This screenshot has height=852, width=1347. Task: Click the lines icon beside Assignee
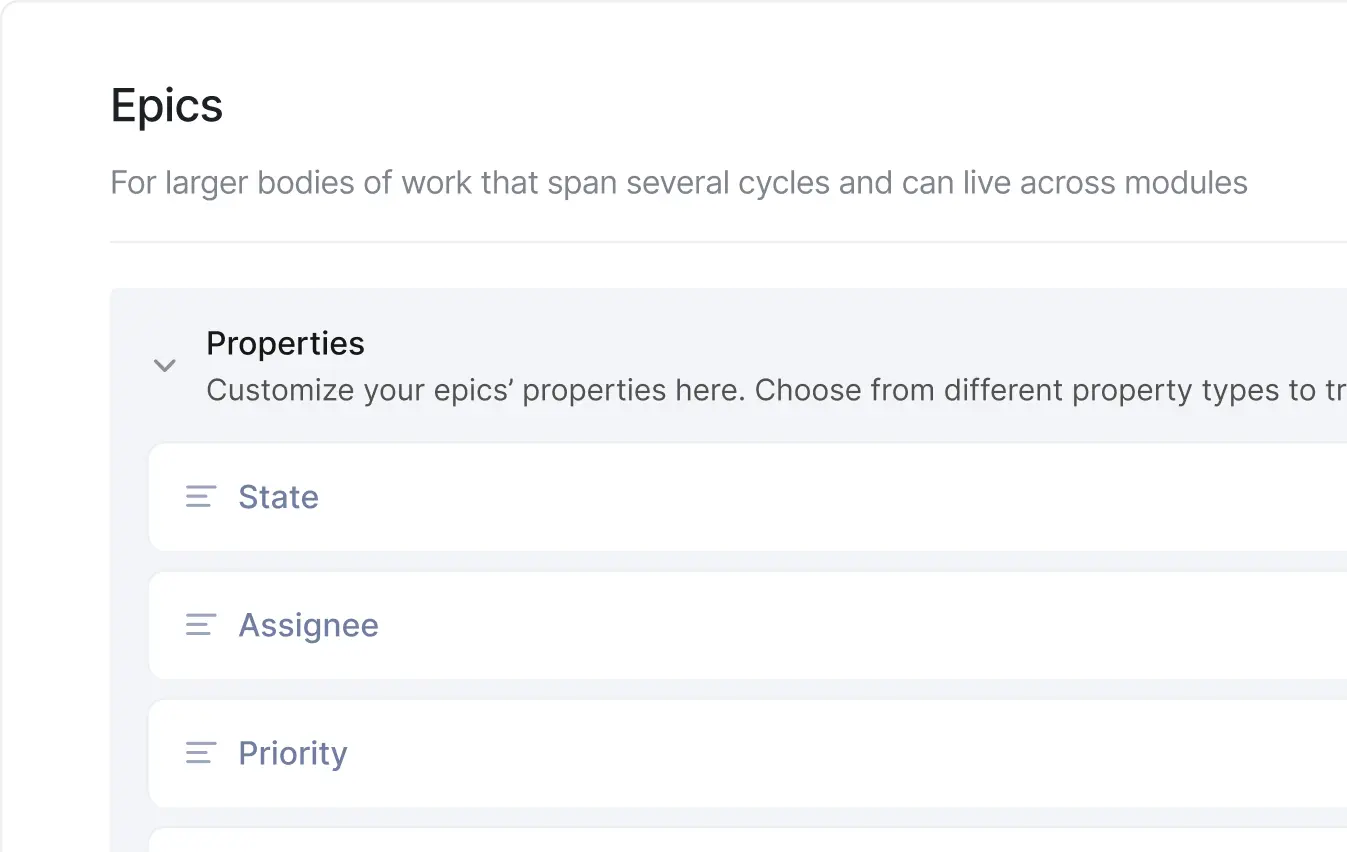[x=201, y=625]
